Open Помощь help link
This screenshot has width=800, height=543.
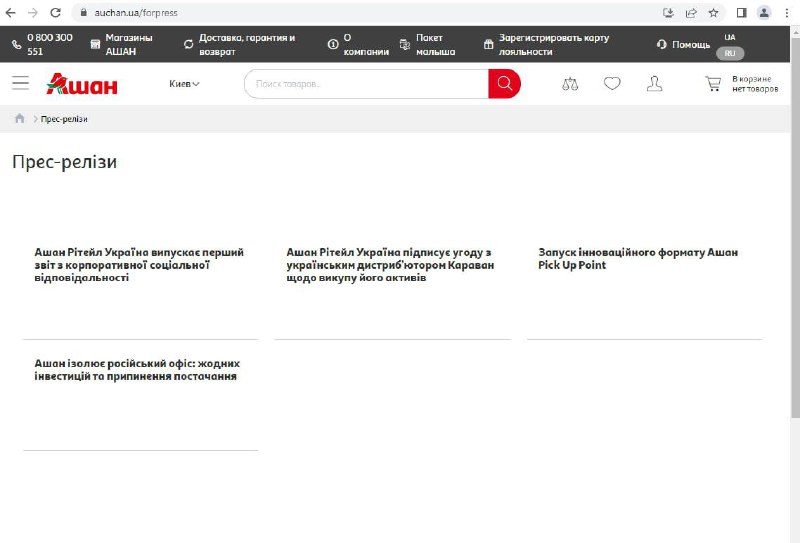pyautogui.click(x=691, y=44)
